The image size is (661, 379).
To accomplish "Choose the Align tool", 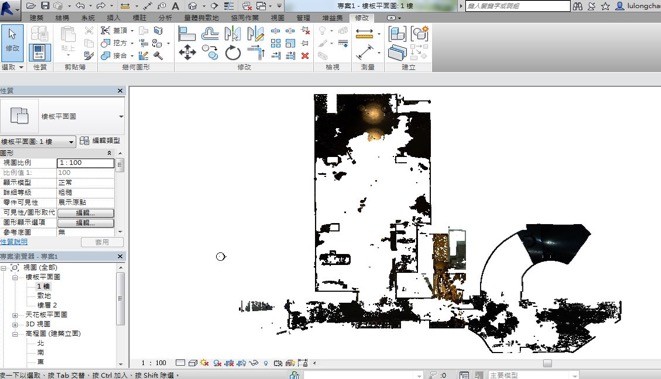I will [187, 34].
